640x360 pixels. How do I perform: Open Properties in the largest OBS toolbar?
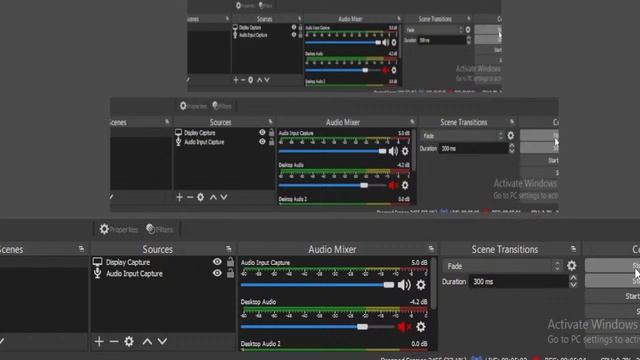click(119, 229)
